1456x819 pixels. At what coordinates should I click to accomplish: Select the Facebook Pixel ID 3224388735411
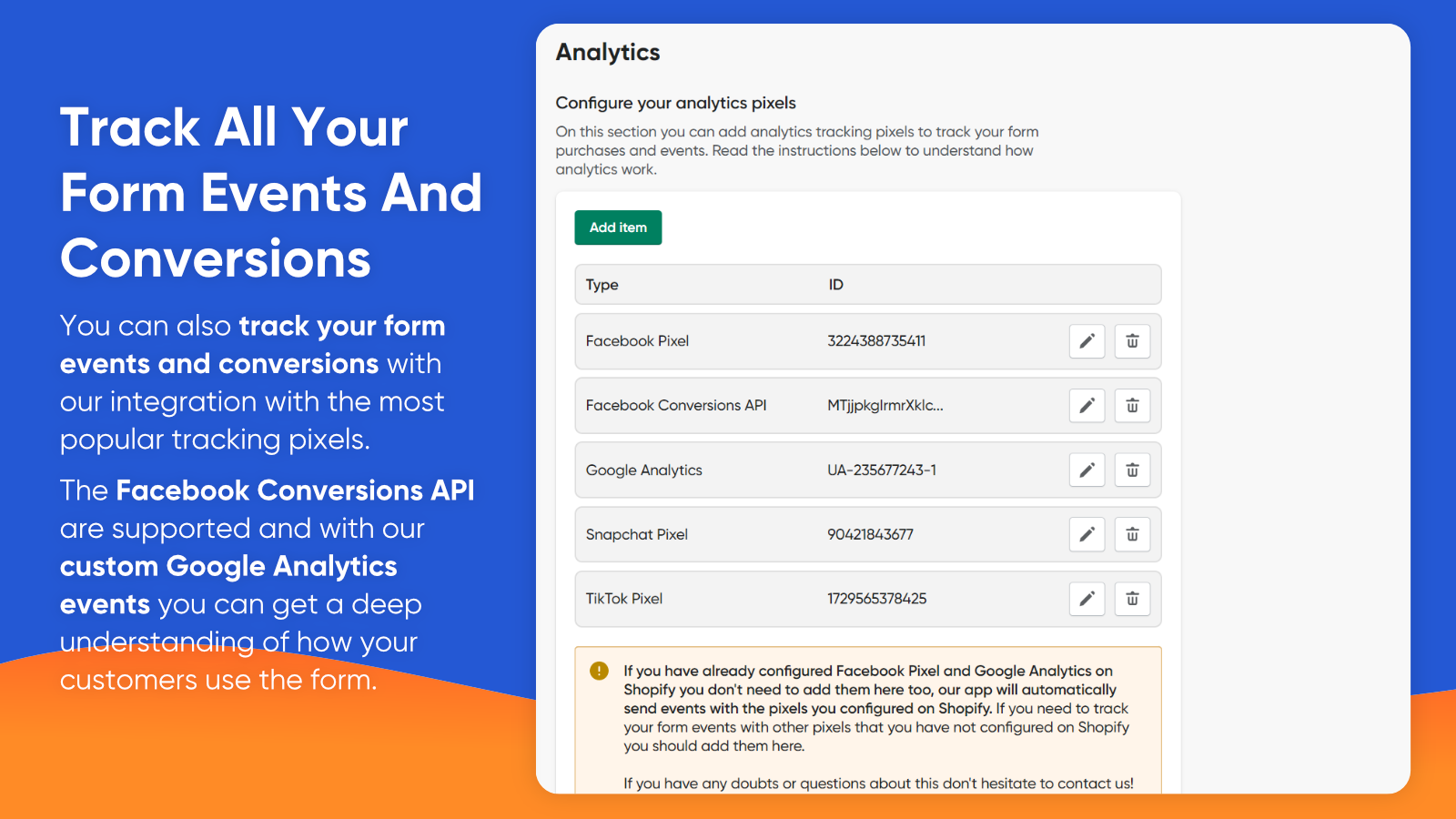click(x=876, y=341)
